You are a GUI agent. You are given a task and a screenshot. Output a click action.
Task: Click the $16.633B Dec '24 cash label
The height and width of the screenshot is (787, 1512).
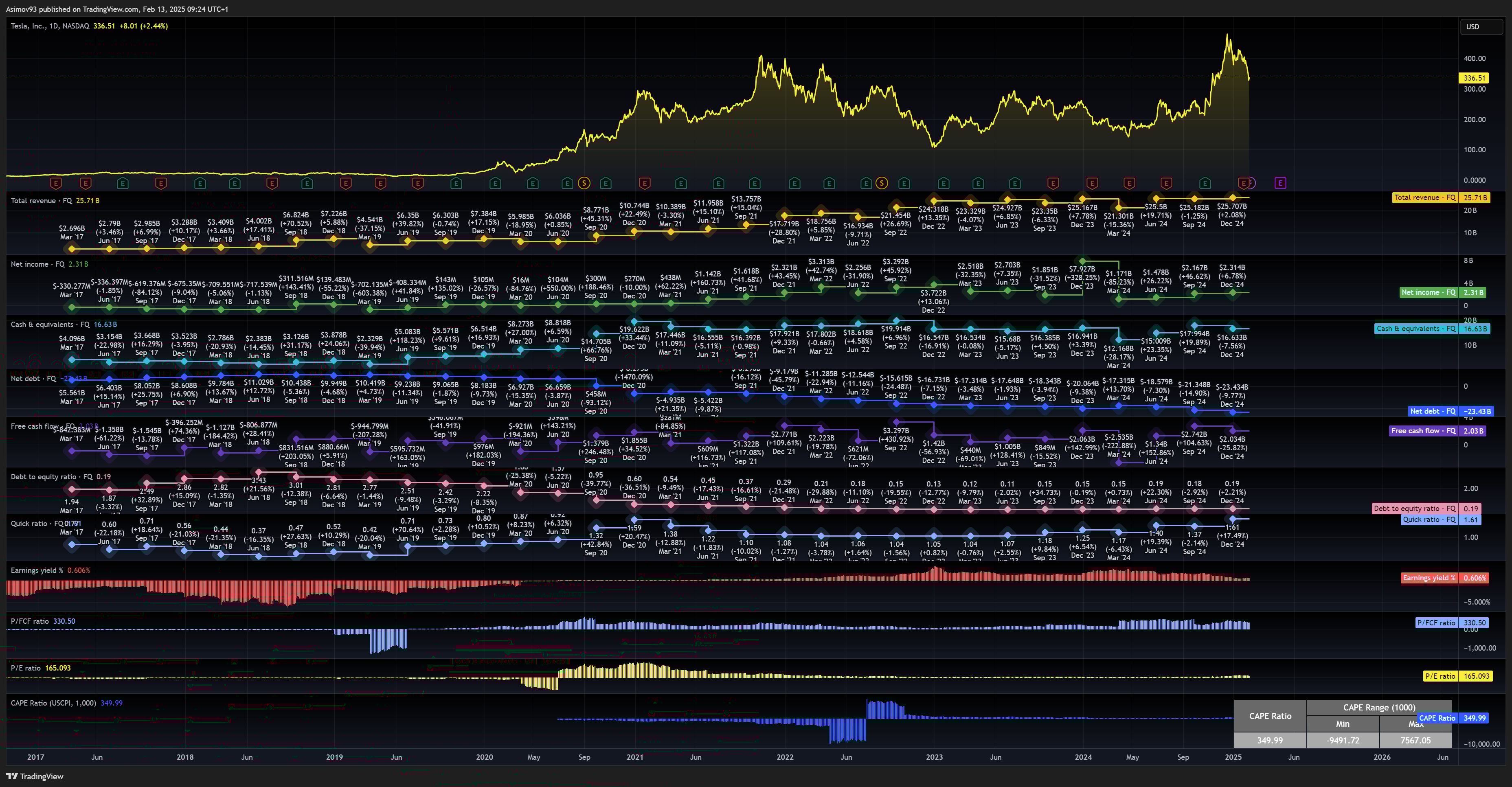[x=1231, y=346]
